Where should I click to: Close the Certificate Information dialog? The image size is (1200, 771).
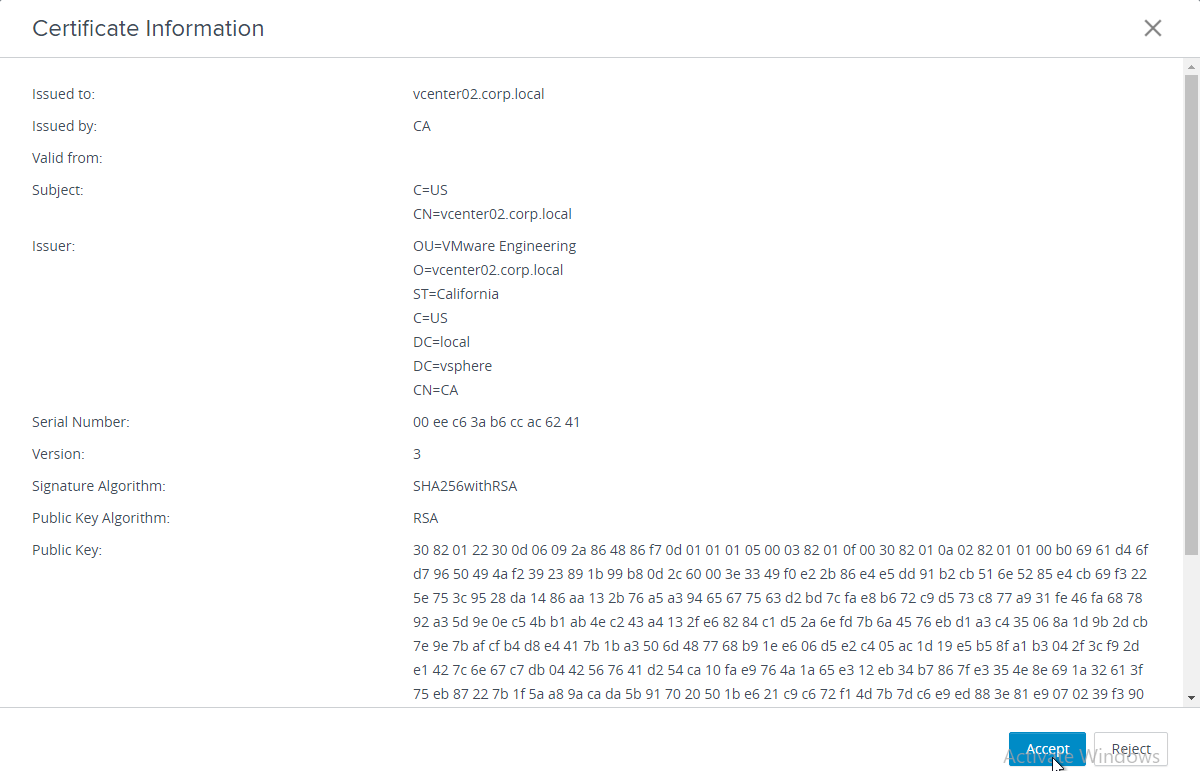[1153, 28]
